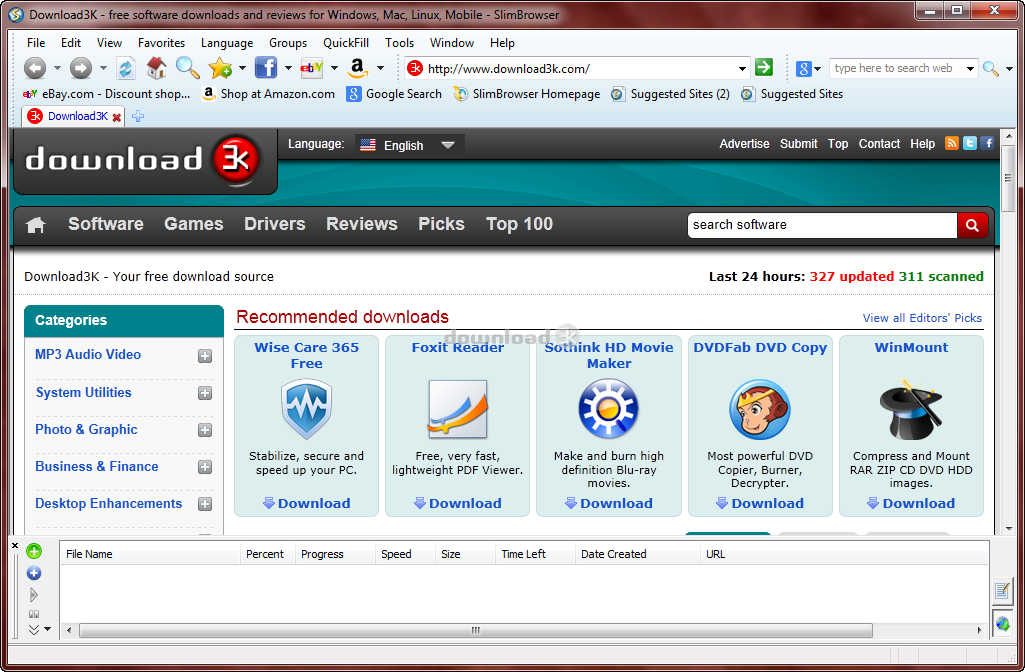Click the red search magnifier button
The width and height of the screenshot is (1025, 672).
[971, 225]
